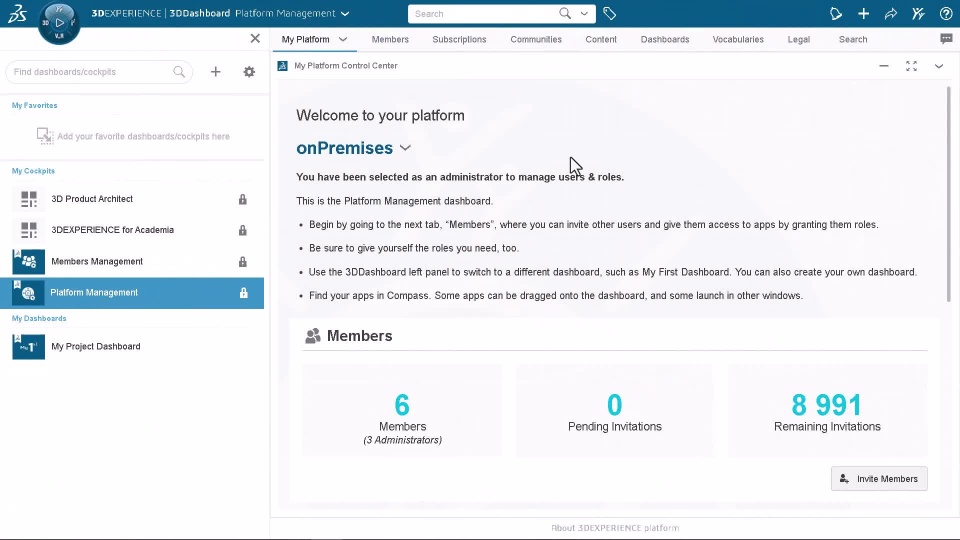The width and height of the screenshot is (960, 540).
Task: Click the Share arrow icon
Action: pos(891,13)
